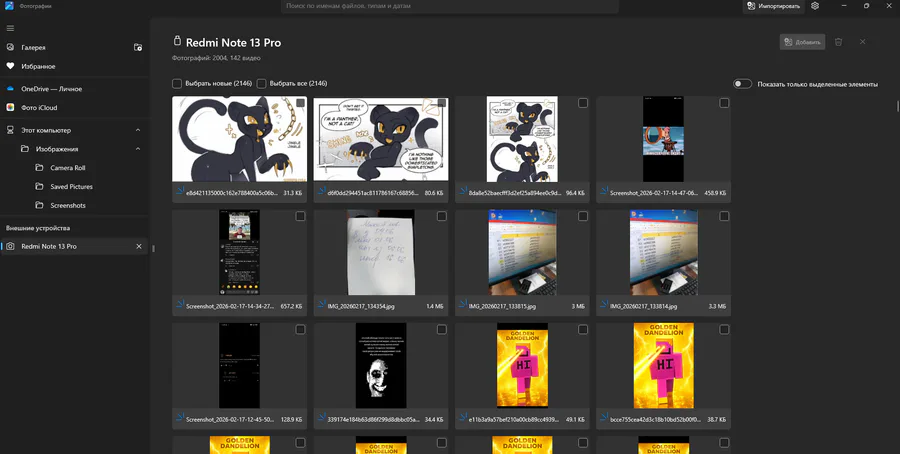Select checkbox on IMG_20260217_133815.jpg
The height and width of the screenshot is (454, 900).
pos(583,216)
